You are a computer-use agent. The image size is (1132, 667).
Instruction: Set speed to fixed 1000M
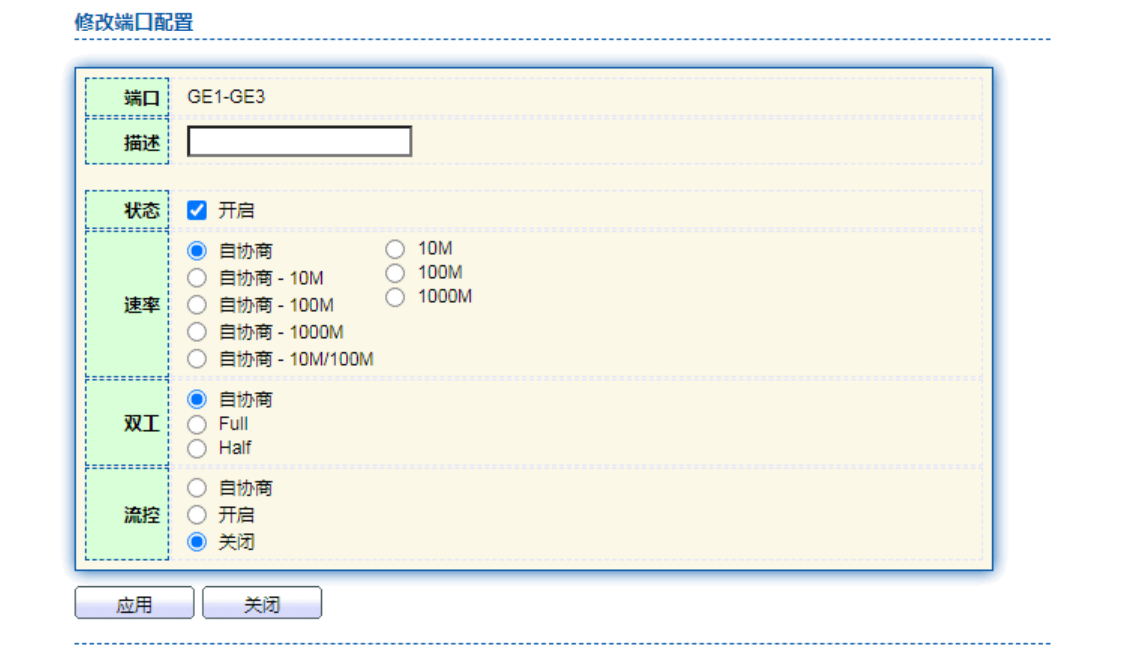pos(395,296)
